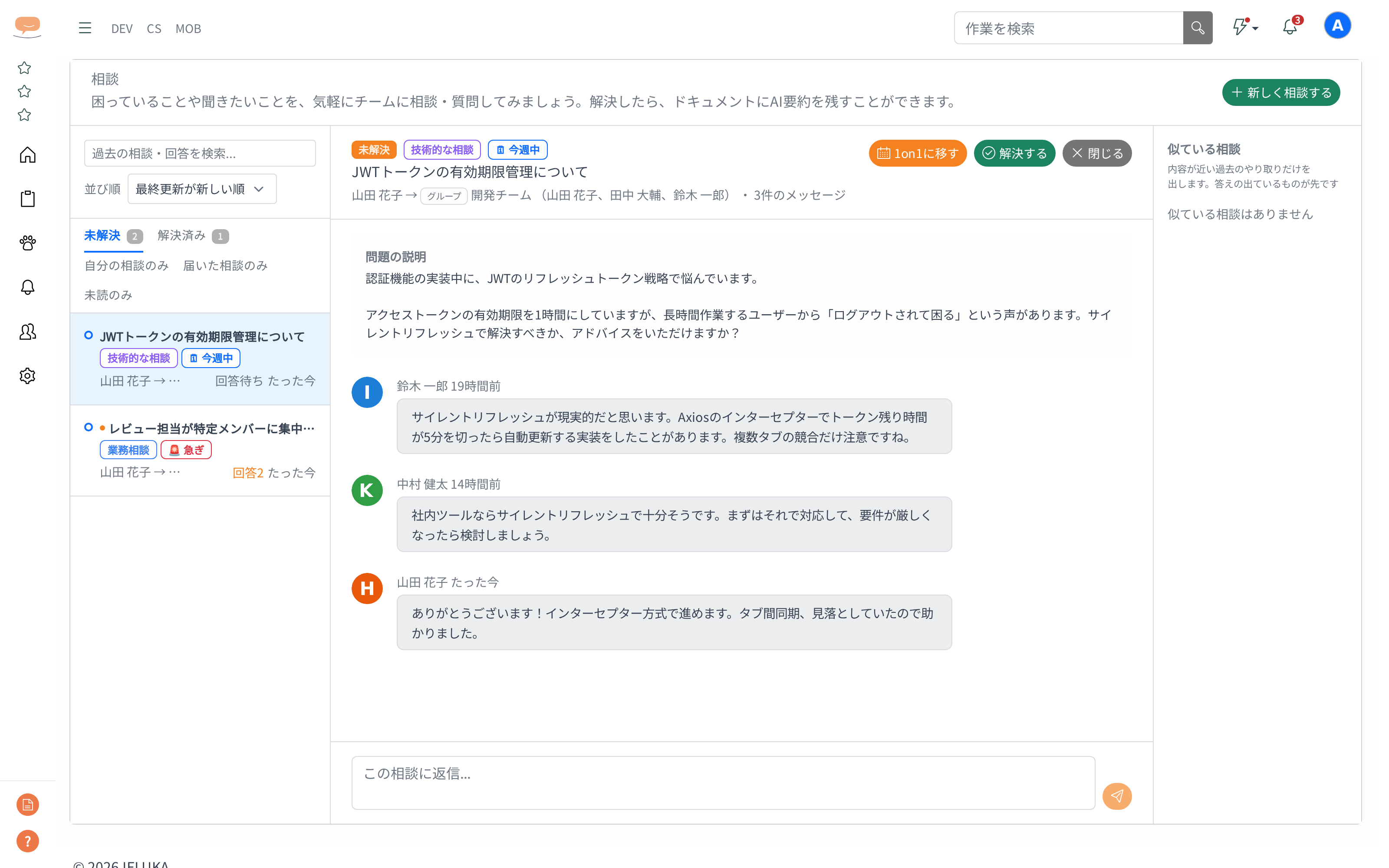Open the user avatar A menu
The image size is (1389, 868).
(x=1337, y=26)
